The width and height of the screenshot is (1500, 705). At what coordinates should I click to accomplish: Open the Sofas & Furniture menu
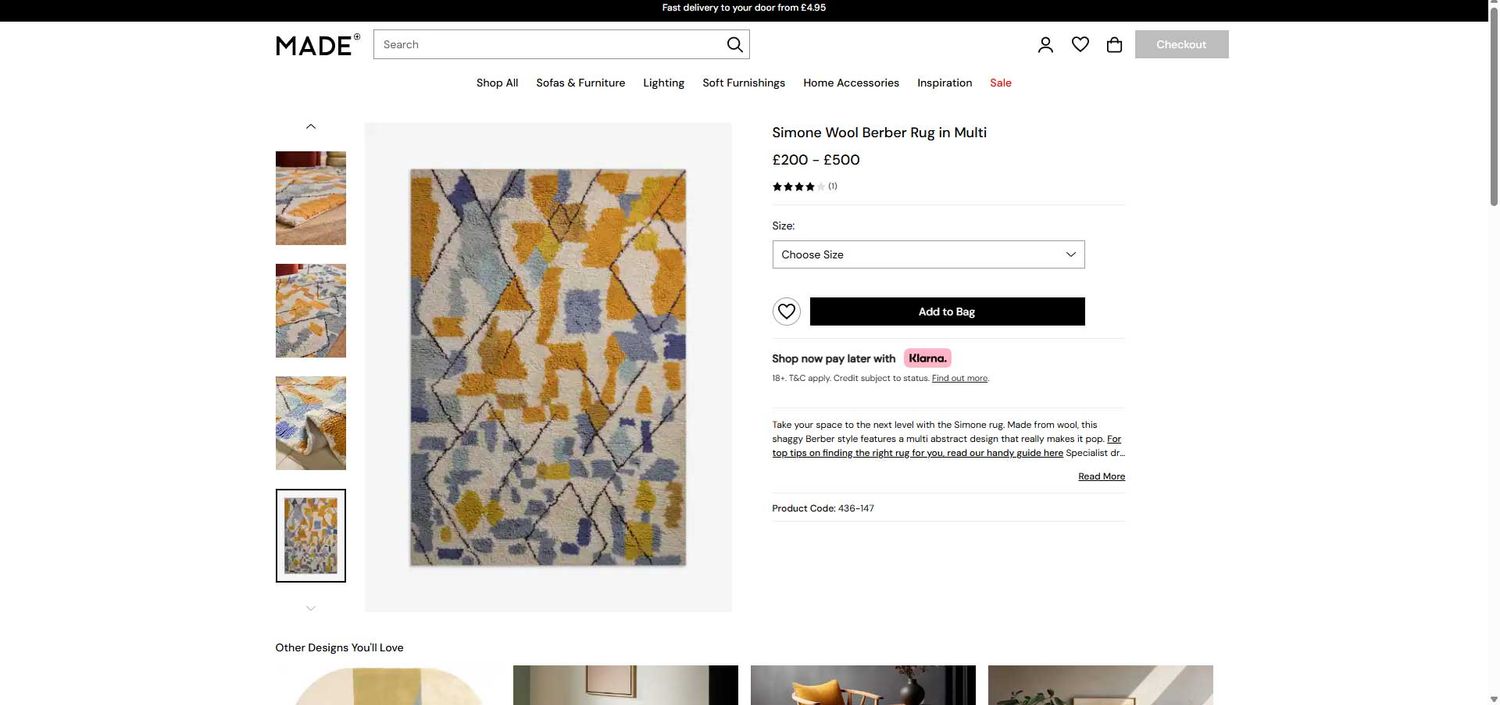(x=580, y=83)
